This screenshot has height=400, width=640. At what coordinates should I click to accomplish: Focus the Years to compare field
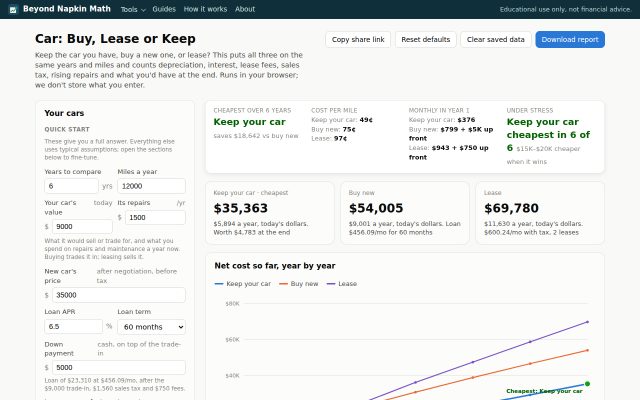[x=71, y=186]
